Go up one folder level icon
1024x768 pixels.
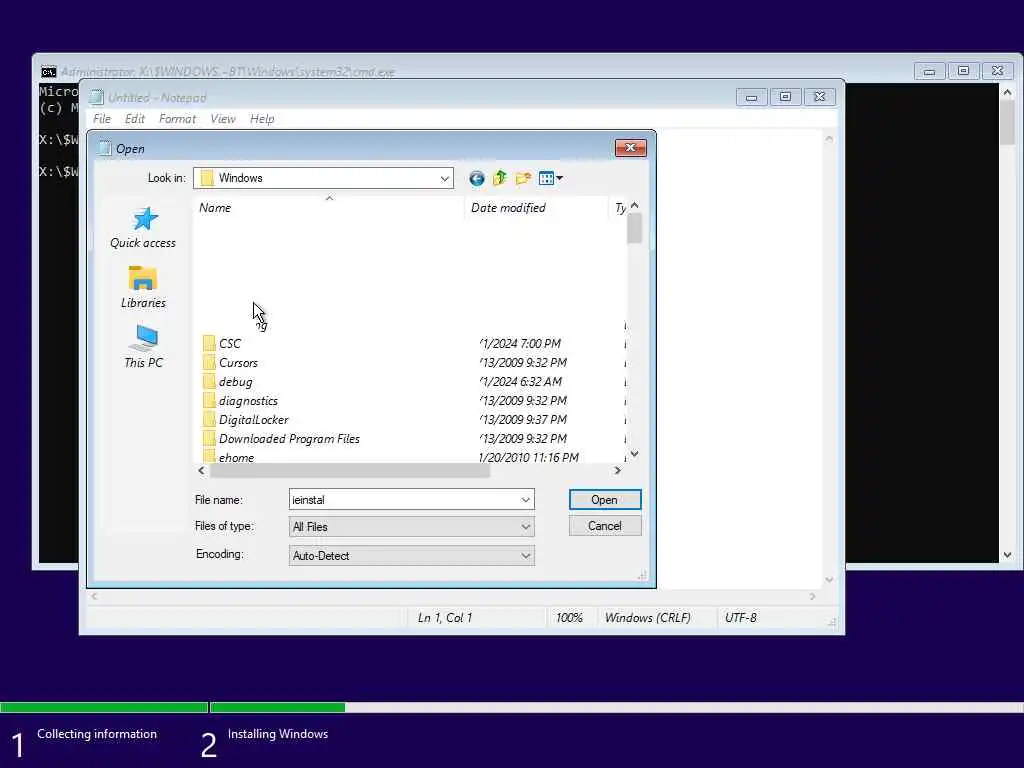coord(500,178)
